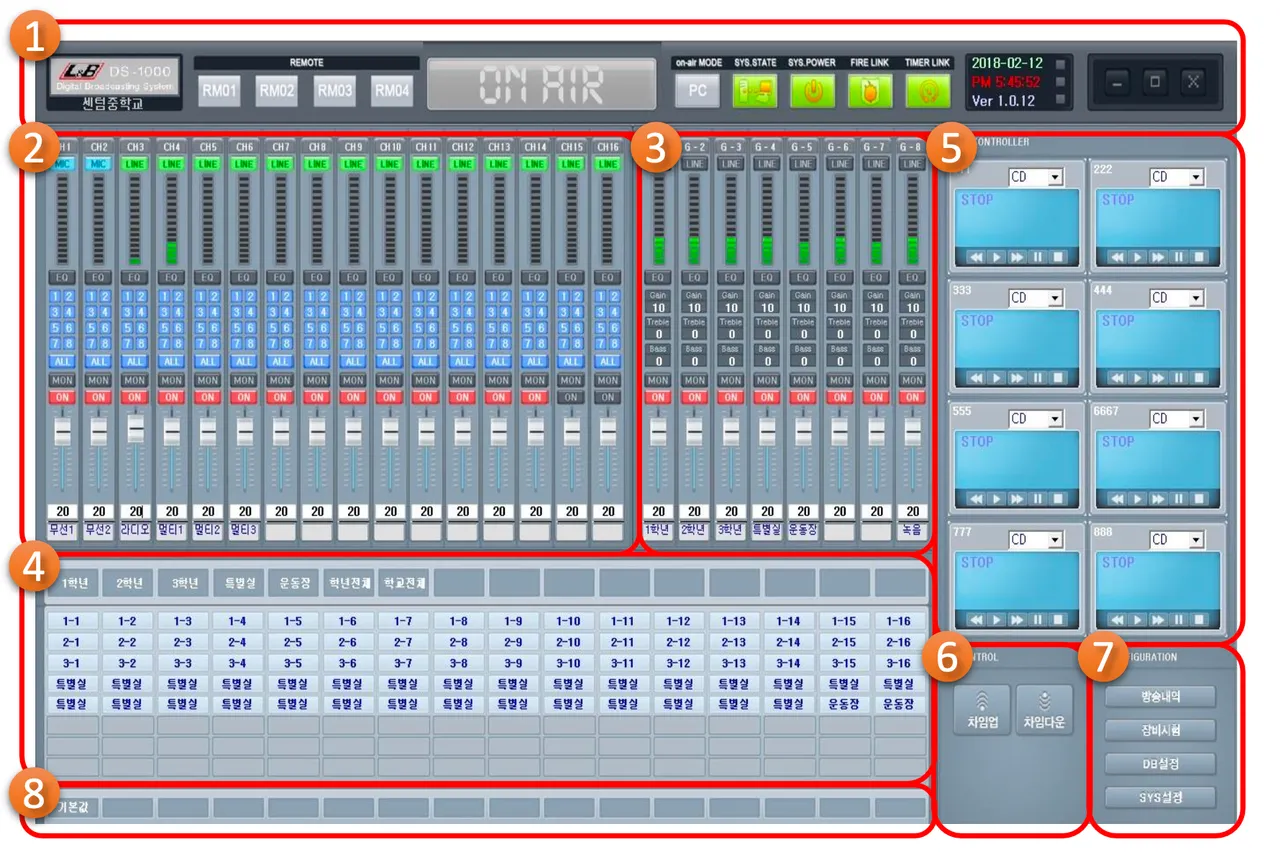This screenshot has width=1280, height=867.
Task: Select the 학년전체 group tab
Action: [349, 583]
